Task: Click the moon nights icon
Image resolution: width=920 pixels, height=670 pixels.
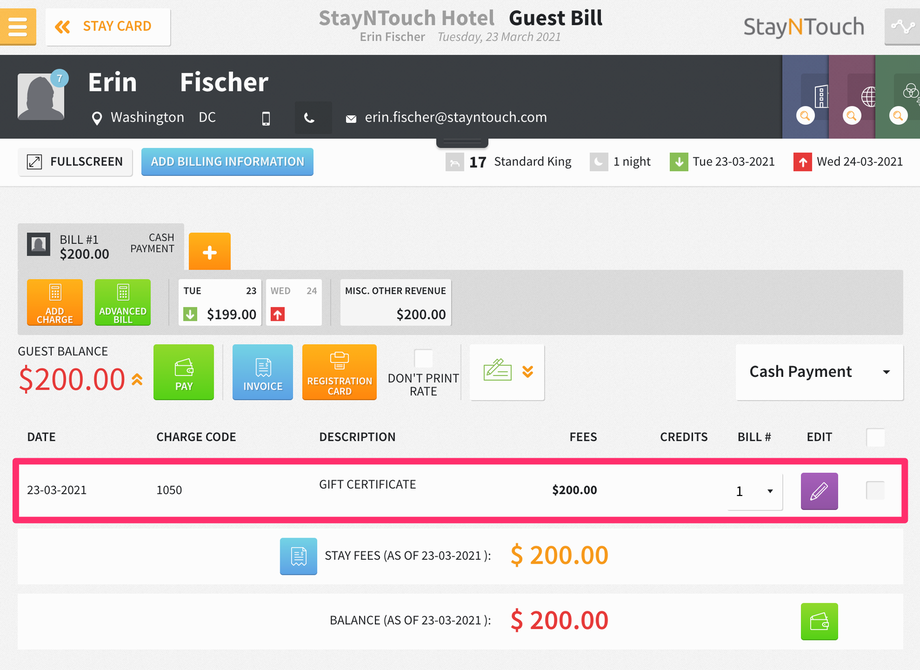Action: (598, 162)
